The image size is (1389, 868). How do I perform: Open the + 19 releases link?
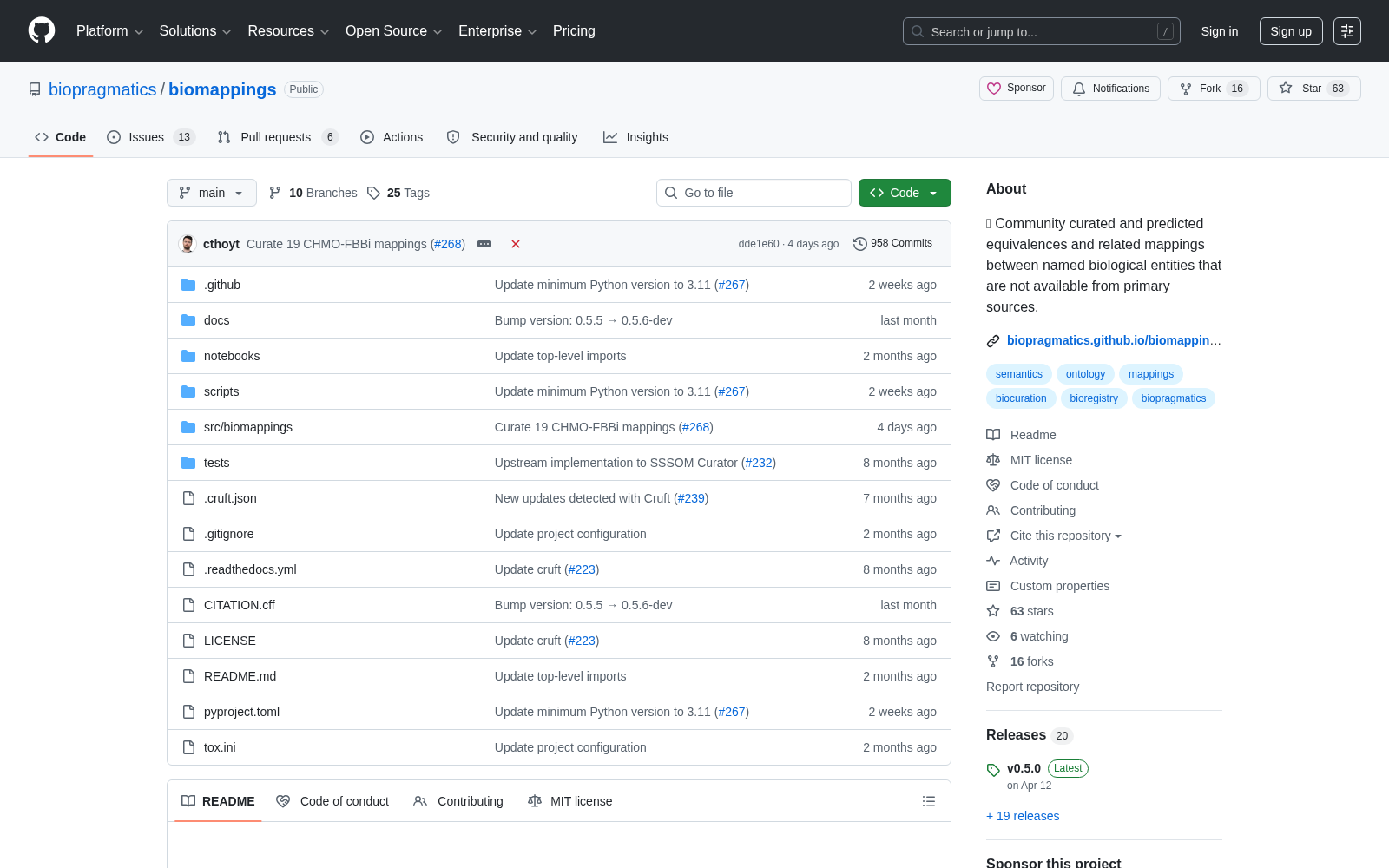click(x=1023, y=816)
